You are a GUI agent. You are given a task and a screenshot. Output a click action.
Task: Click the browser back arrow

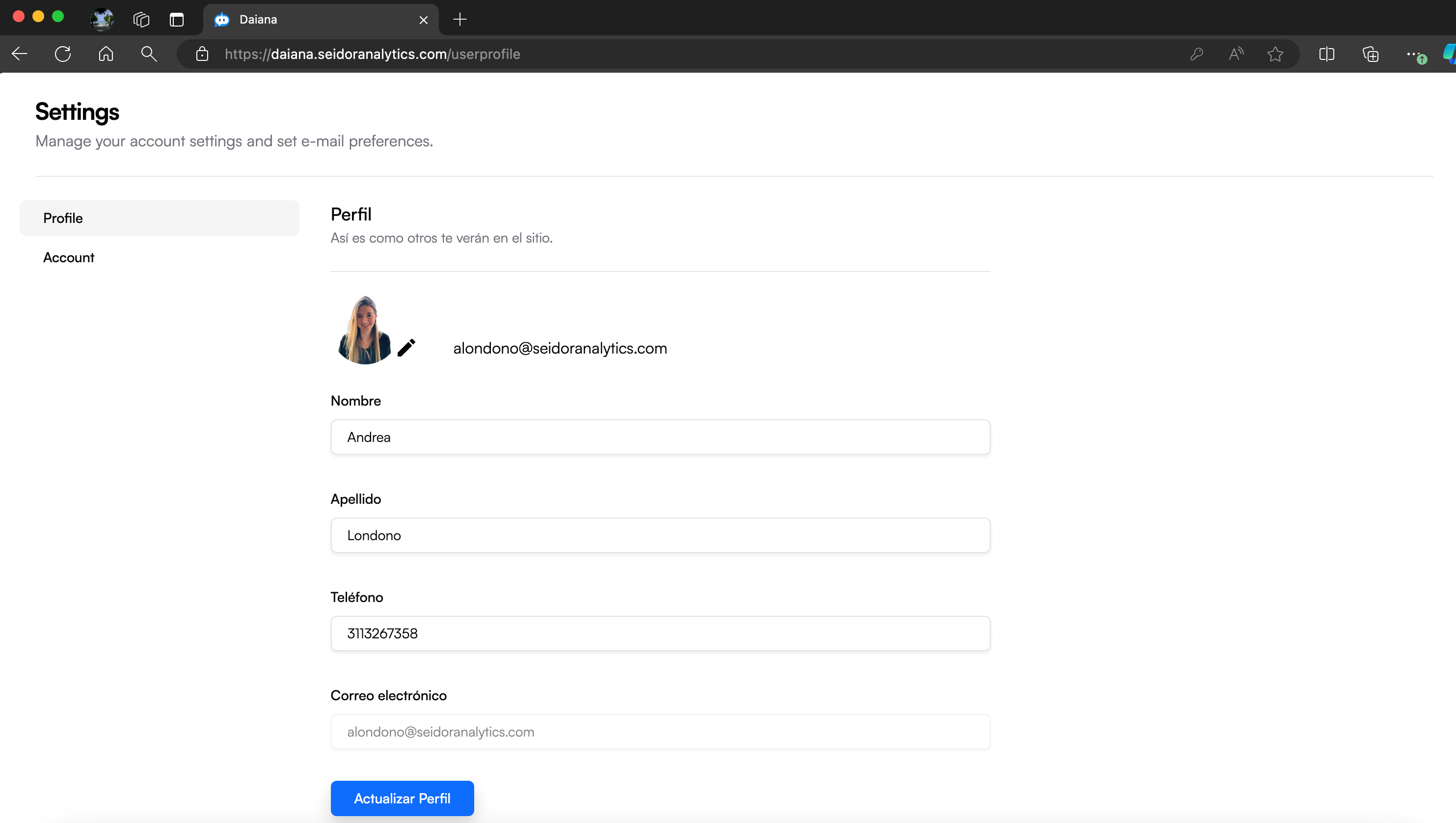[x=20, y=55]
